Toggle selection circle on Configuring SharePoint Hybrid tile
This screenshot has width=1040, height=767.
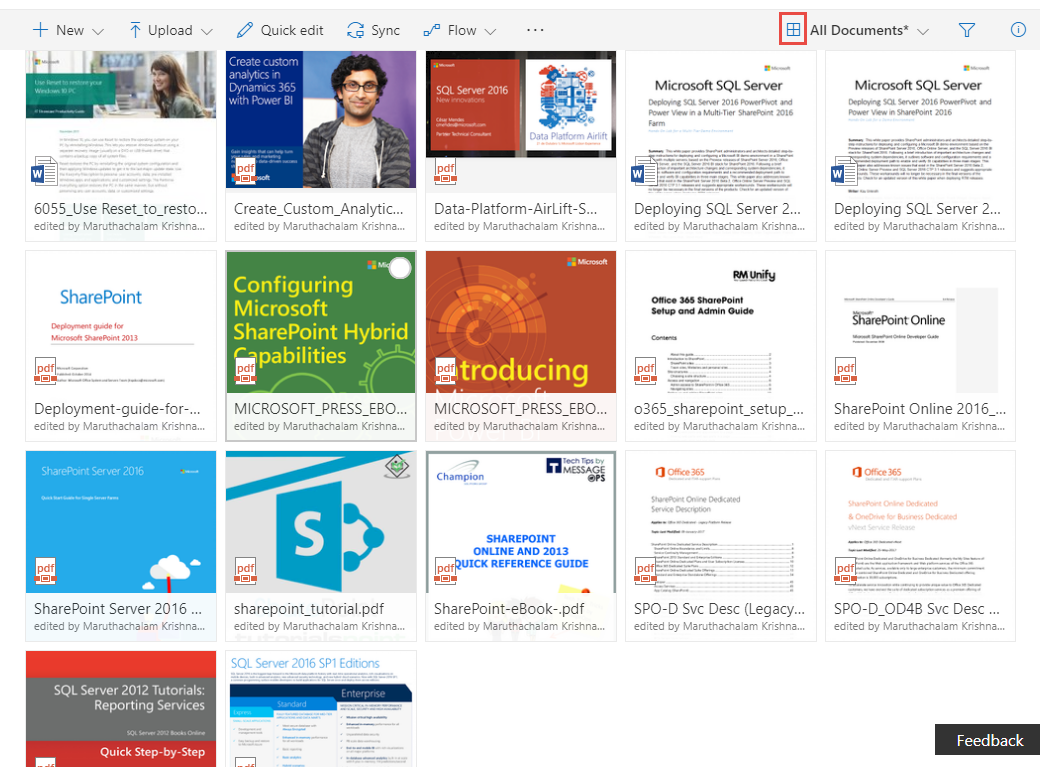pyautogui.click(x=400, y=268)
